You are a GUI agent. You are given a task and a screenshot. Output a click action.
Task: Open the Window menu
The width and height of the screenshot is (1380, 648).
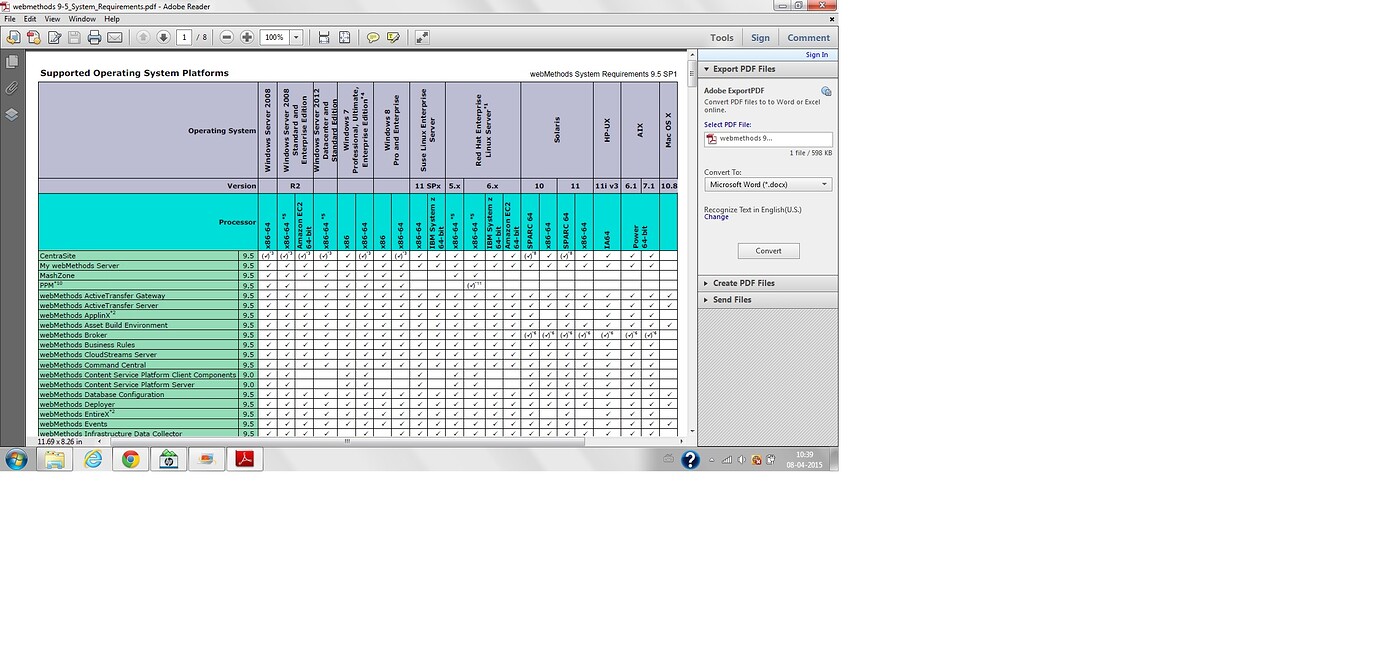click(x=82, y=19)
